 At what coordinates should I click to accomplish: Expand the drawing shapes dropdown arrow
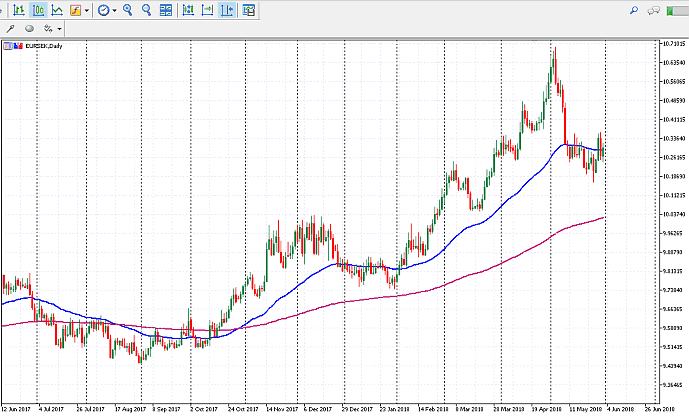pos(60,29)
